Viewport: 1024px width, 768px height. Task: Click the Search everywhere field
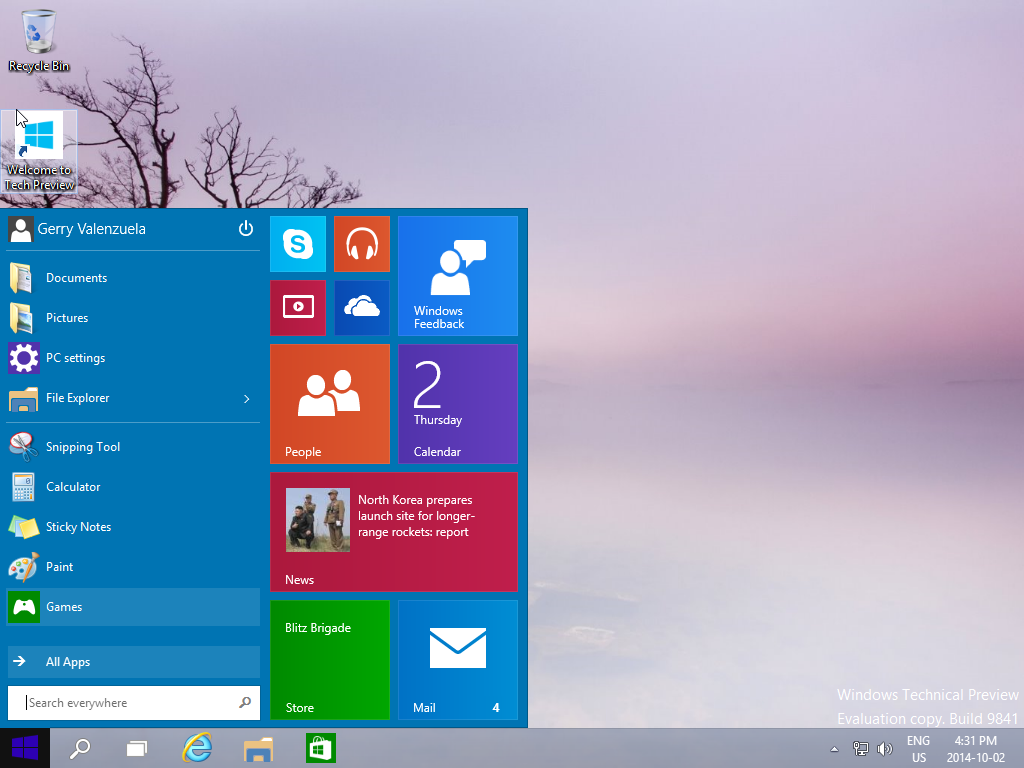[133, 703]
